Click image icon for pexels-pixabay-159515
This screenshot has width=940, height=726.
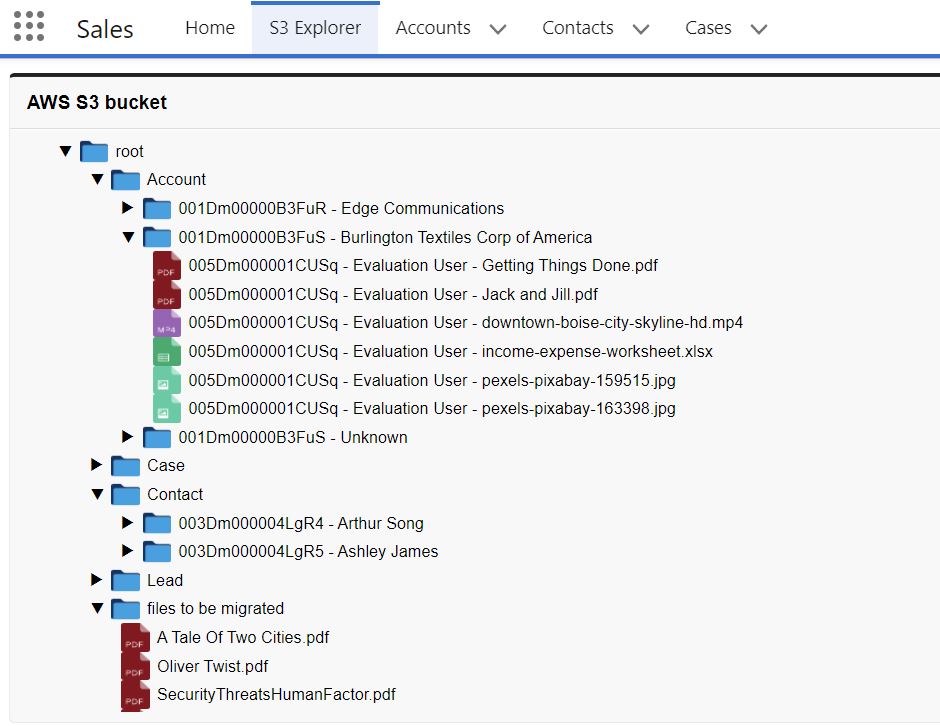pos(167,381)
